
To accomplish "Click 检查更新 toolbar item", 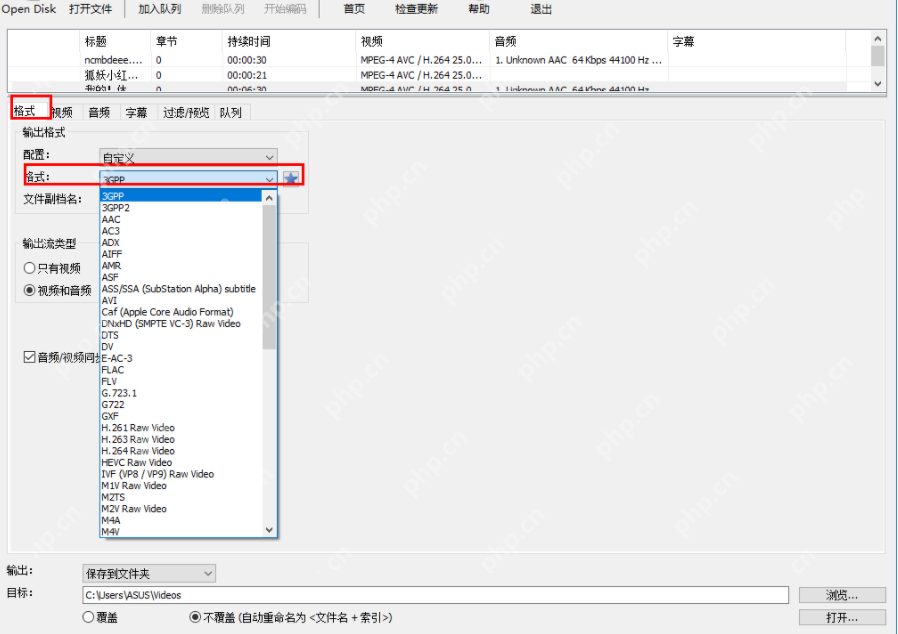I will [x=416, y=9].
